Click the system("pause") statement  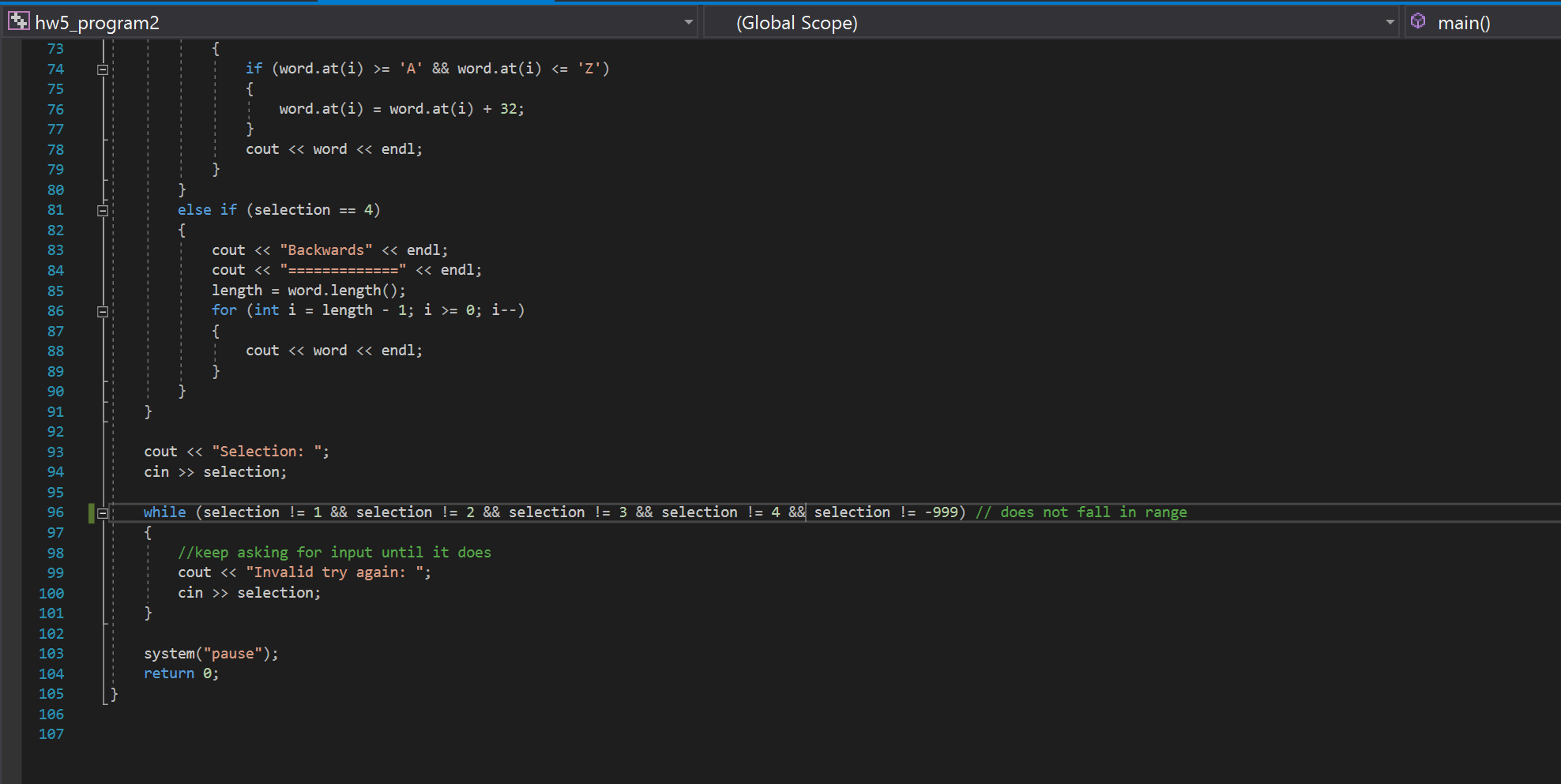pyautogui.click(x=211, y=654)
